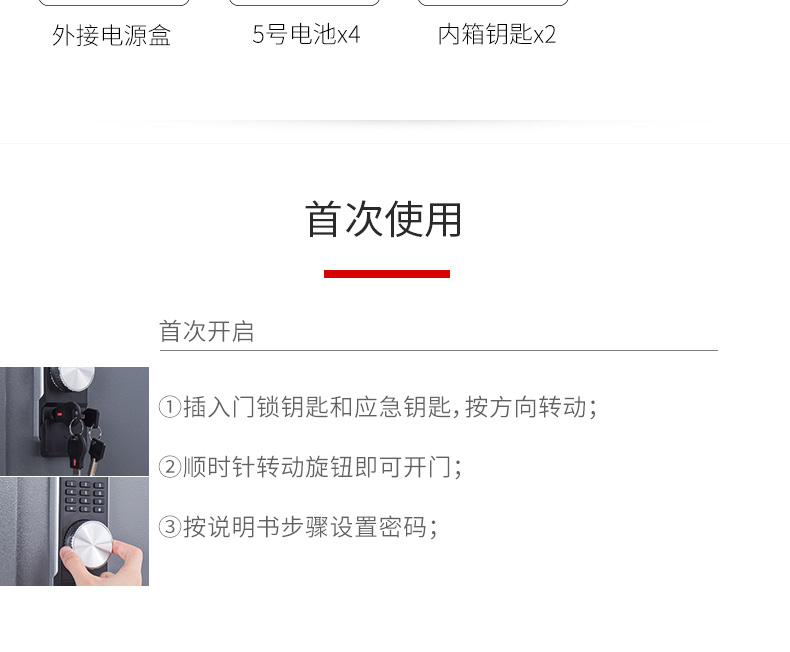This screenshot has height=652, width=790.
Task: Click the 5号电池x4 label
Action: tap(306, 35)
